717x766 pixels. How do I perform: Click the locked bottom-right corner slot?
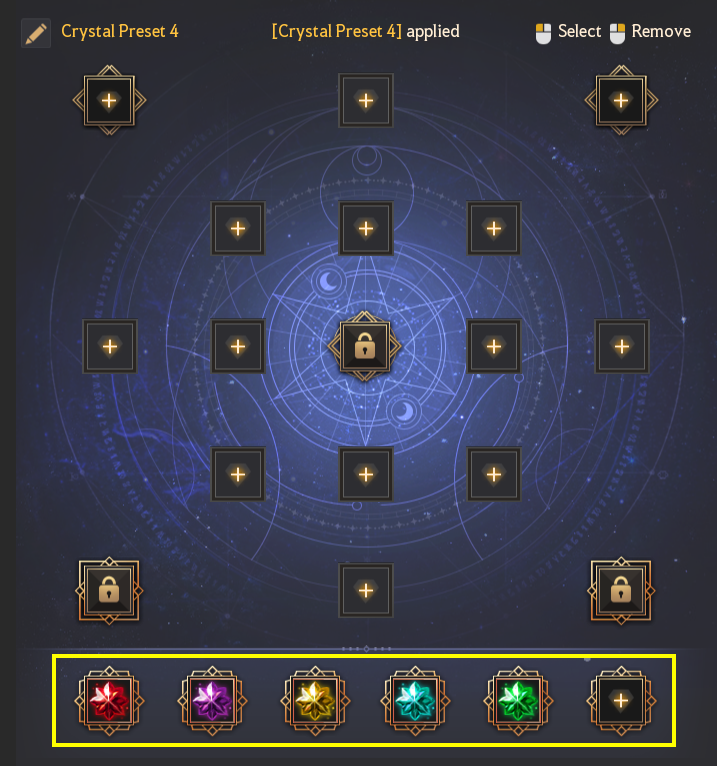[x=621, y=591]
